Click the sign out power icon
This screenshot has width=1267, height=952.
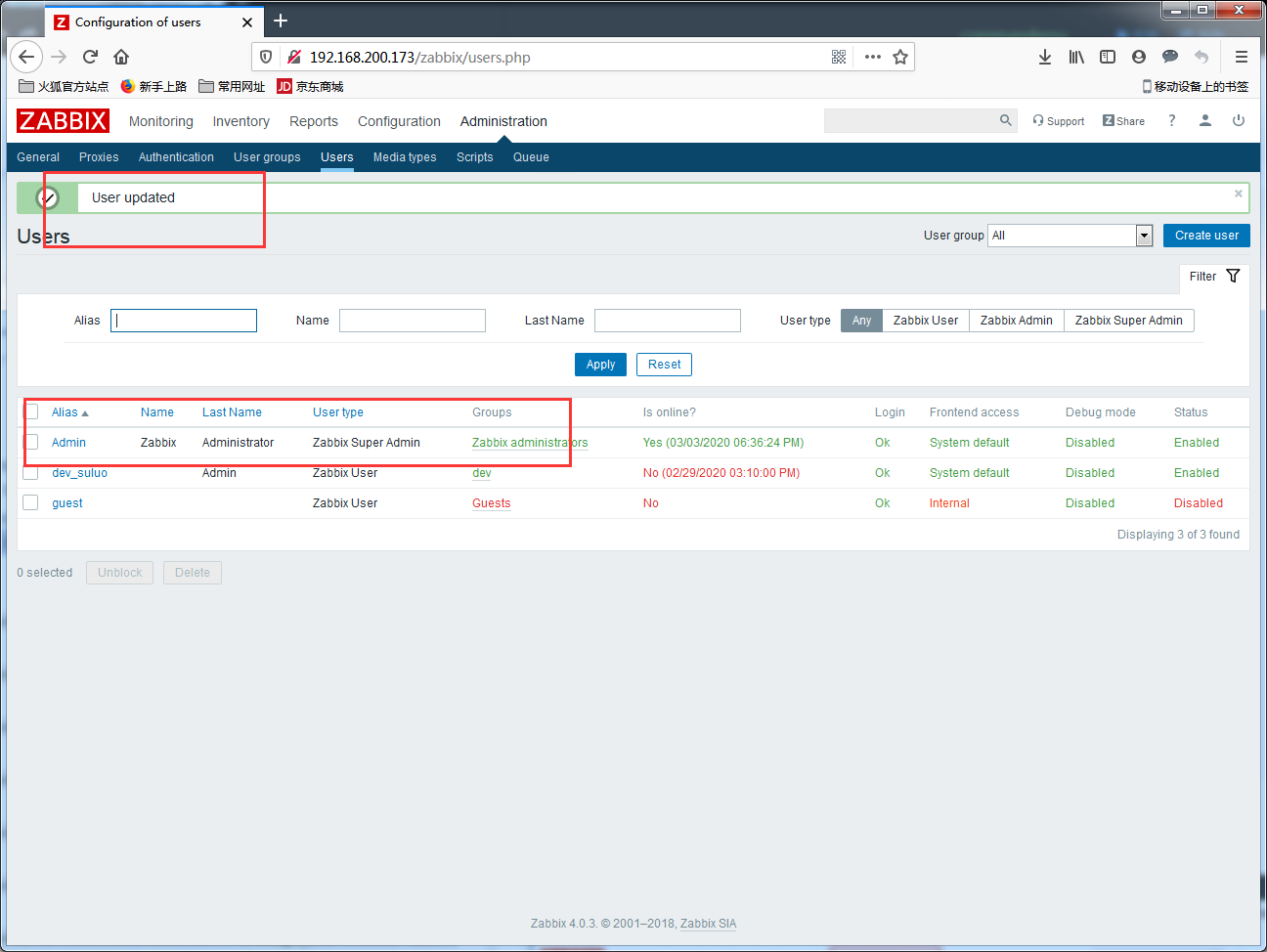click(1239, 120)
